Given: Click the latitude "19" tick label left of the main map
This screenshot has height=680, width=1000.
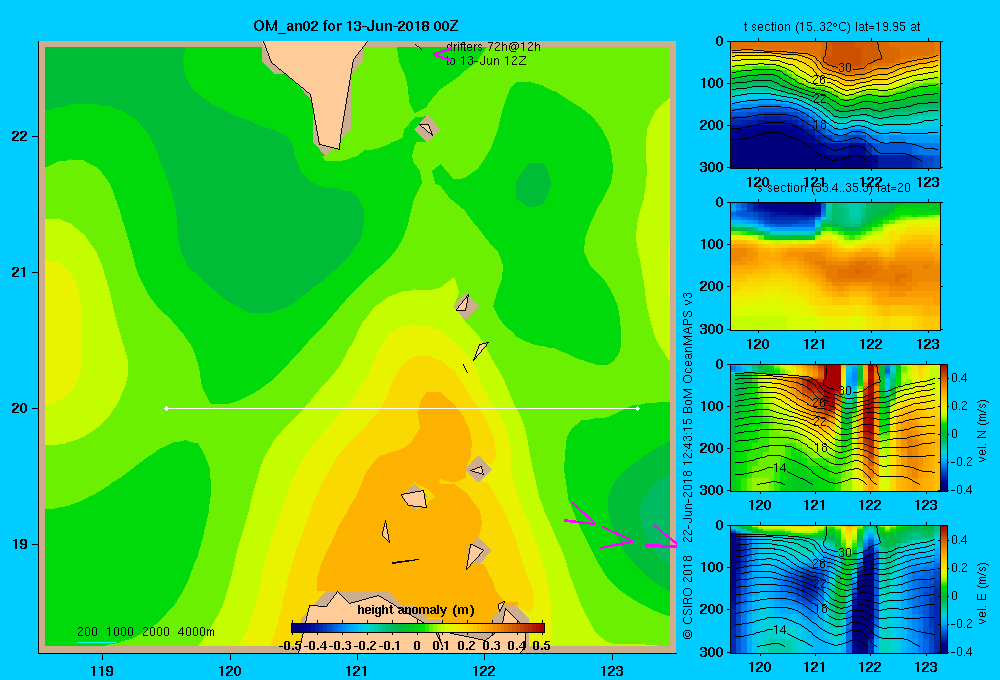Looking at the screenshot, I should click(19, 544).
